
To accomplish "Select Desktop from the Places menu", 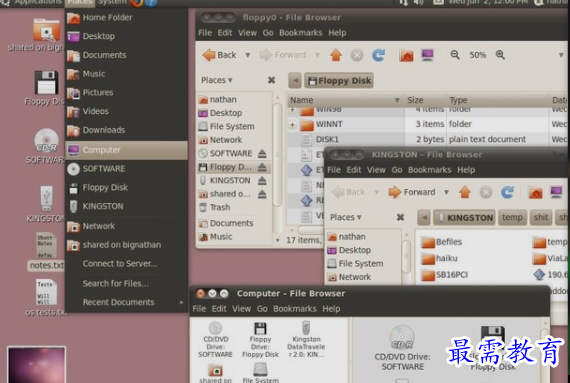I will click(x=126, y=36).
